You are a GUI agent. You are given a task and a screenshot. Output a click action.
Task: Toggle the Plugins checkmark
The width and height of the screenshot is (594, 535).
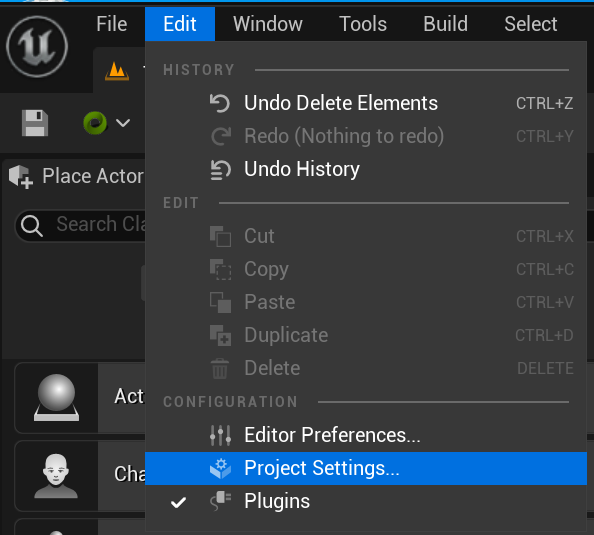click(178, 502)
